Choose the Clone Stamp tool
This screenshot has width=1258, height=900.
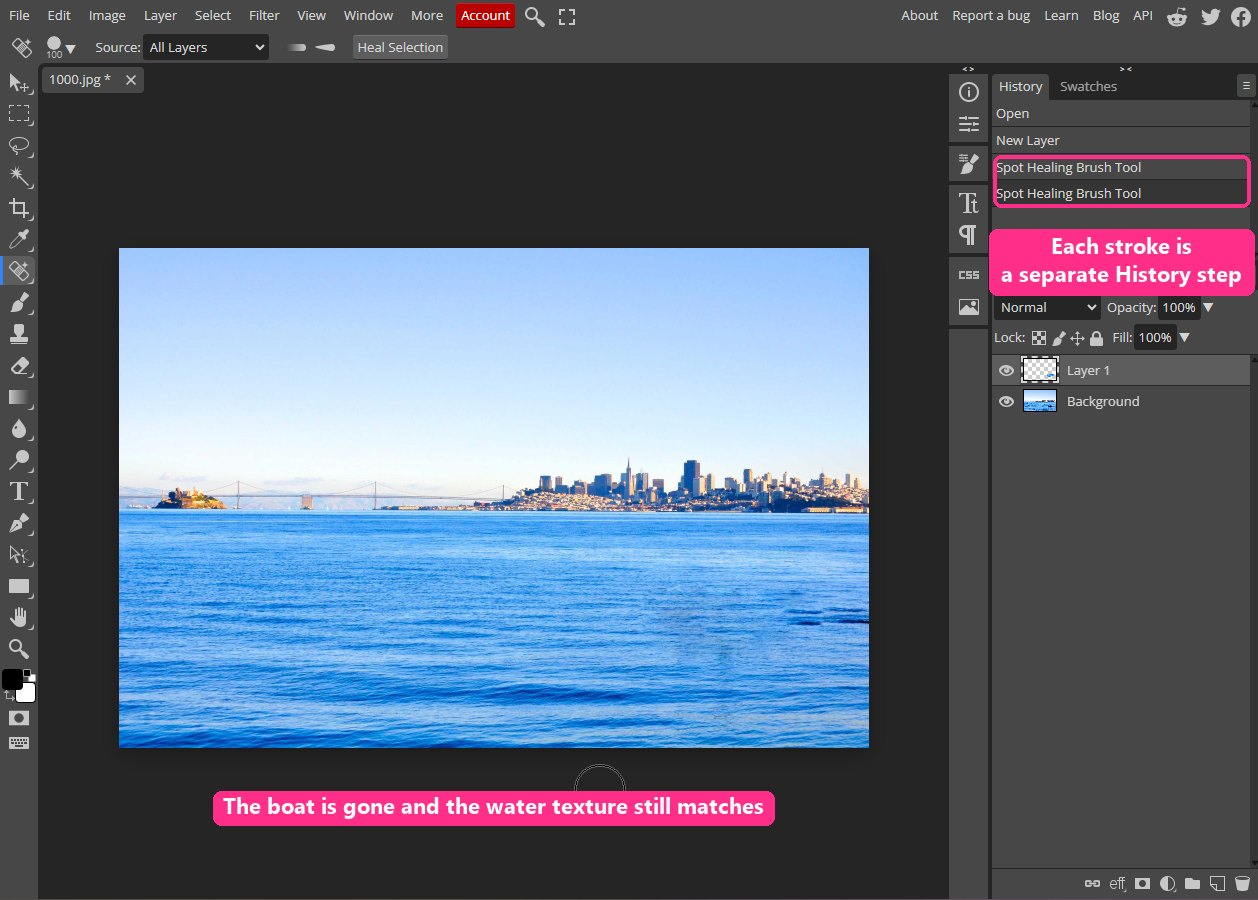(19, 333)
